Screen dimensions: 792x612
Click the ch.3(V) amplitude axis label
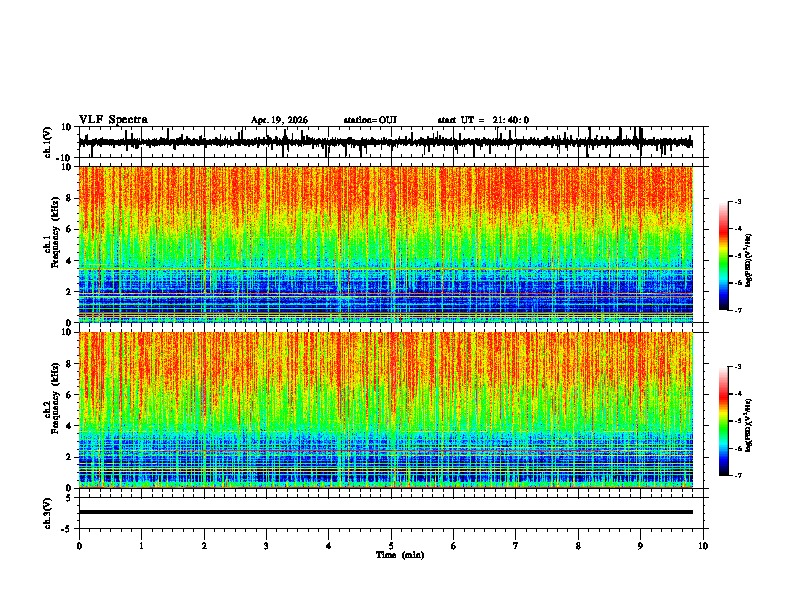pyautogui.click(x=48, y=513)
